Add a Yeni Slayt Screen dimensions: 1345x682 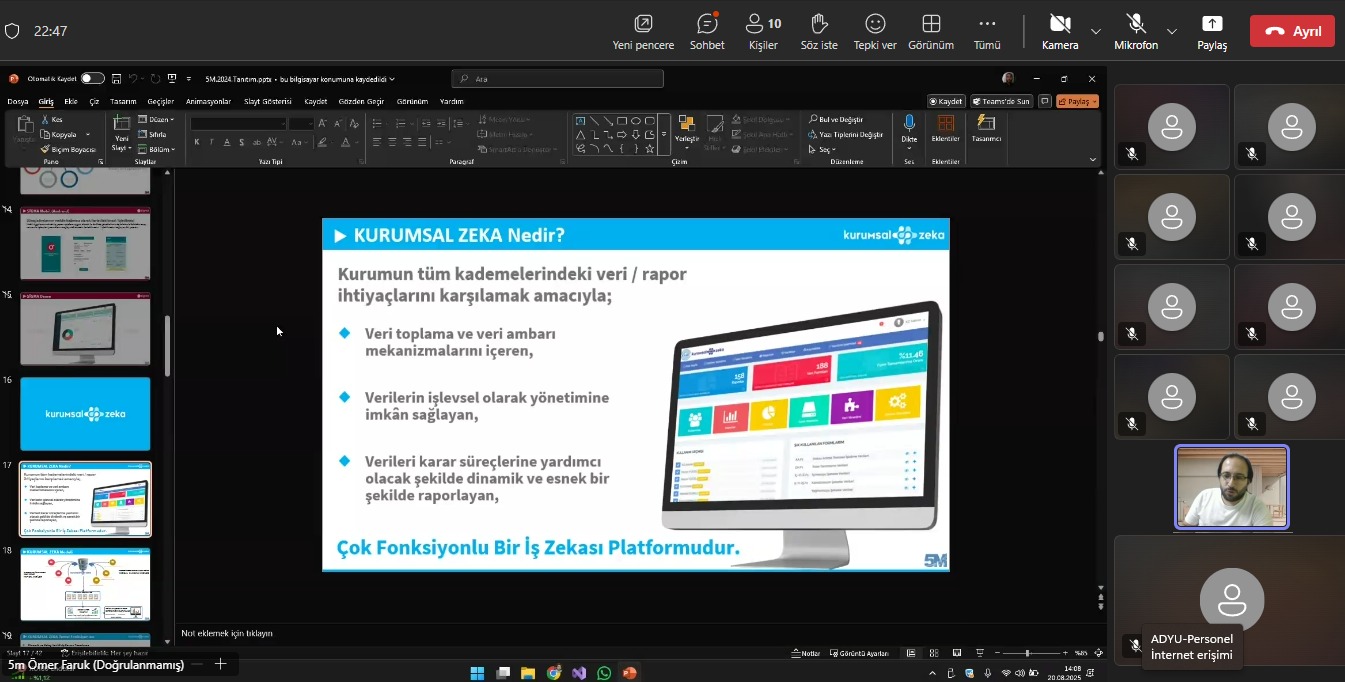pos(121,133)
